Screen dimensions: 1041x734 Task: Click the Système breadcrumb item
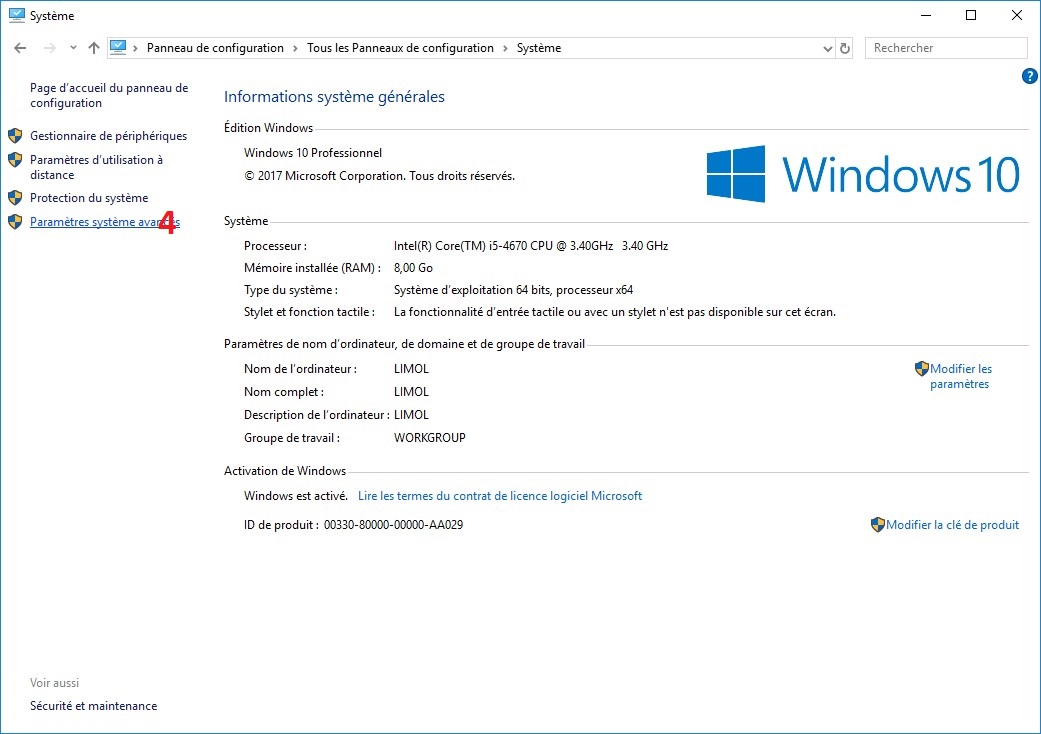[539, 48]
